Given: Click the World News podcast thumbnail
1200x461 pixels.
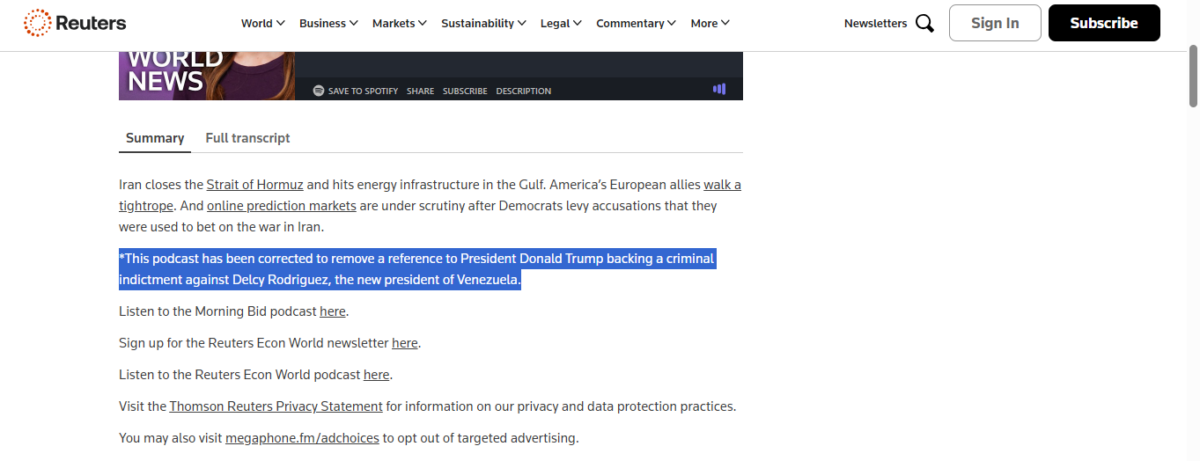Looking at the screenshot, I should pos(207,75).
